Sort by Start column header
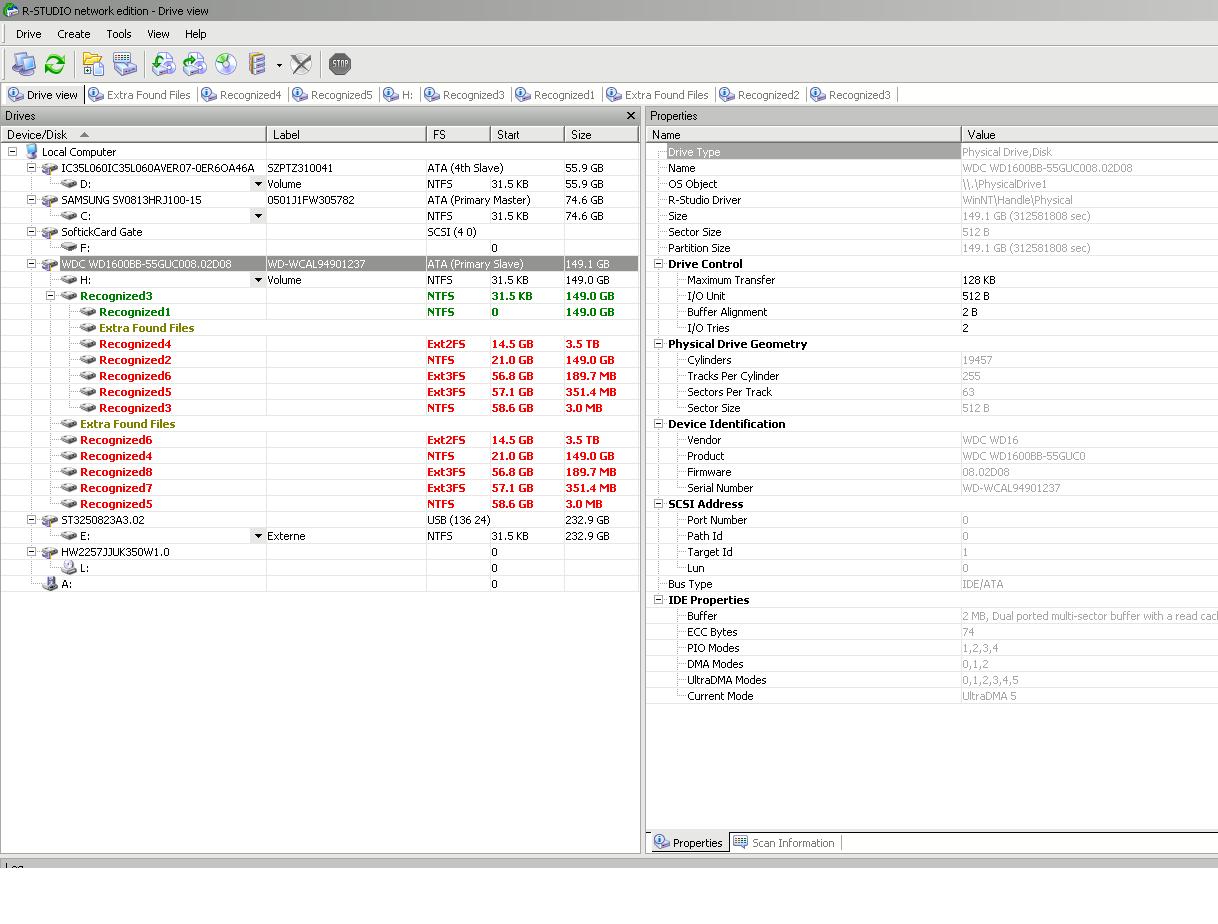 [x=527, y=134]
